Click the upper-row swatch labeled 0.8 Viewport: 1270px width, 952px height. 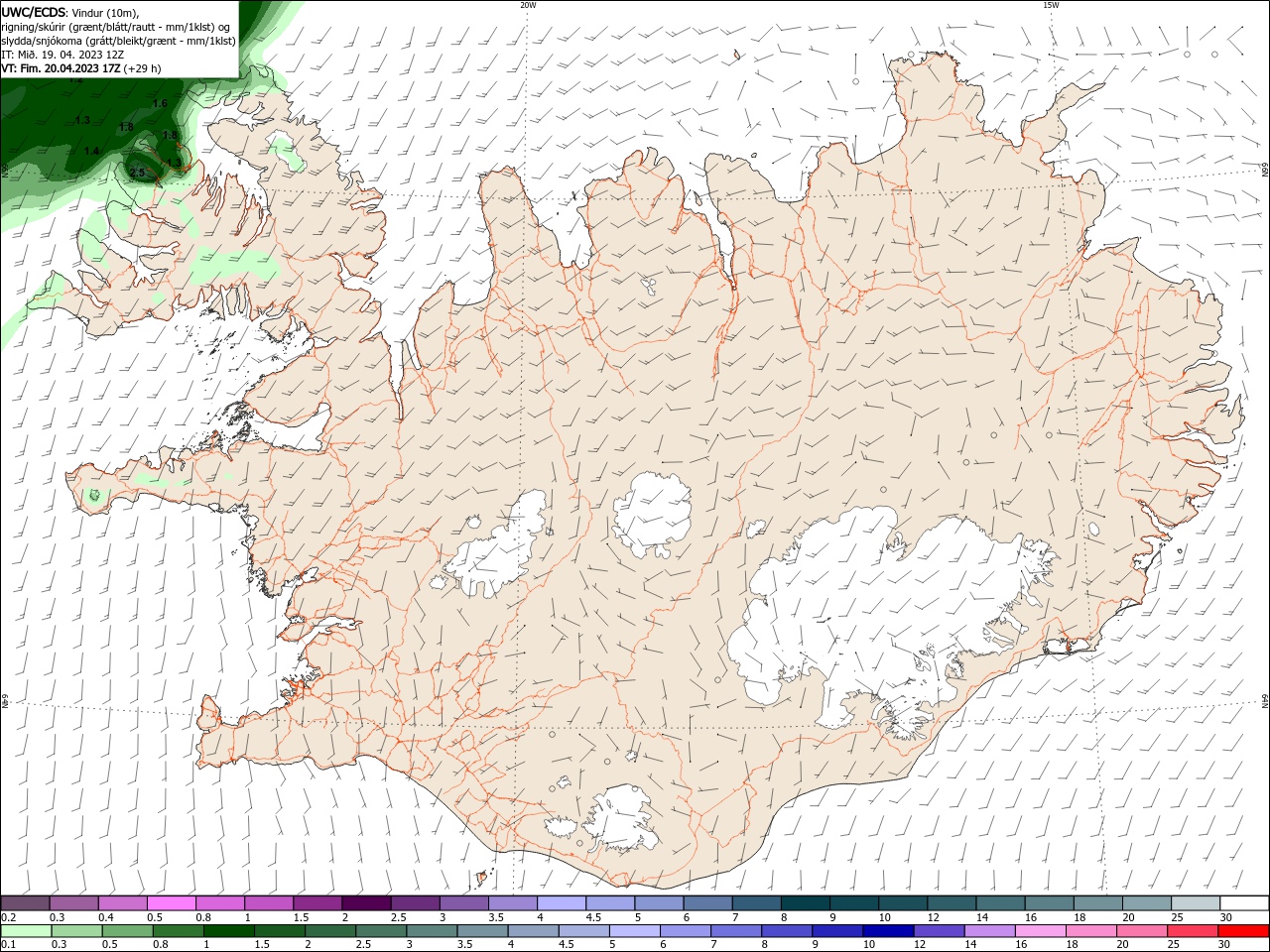pos(219,903)
